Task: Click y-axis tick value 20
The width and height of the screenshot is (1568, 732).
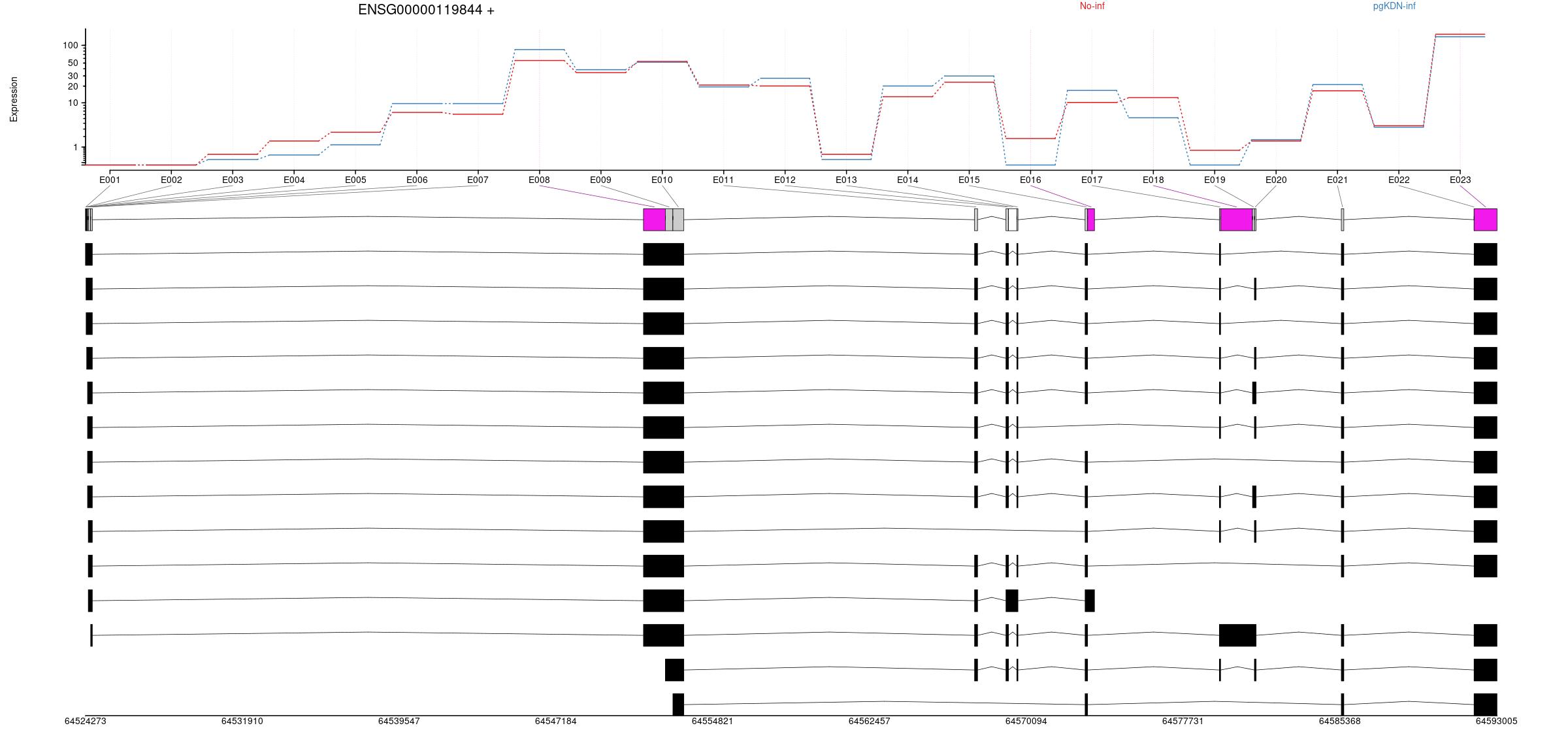Action: pos(73,86)
